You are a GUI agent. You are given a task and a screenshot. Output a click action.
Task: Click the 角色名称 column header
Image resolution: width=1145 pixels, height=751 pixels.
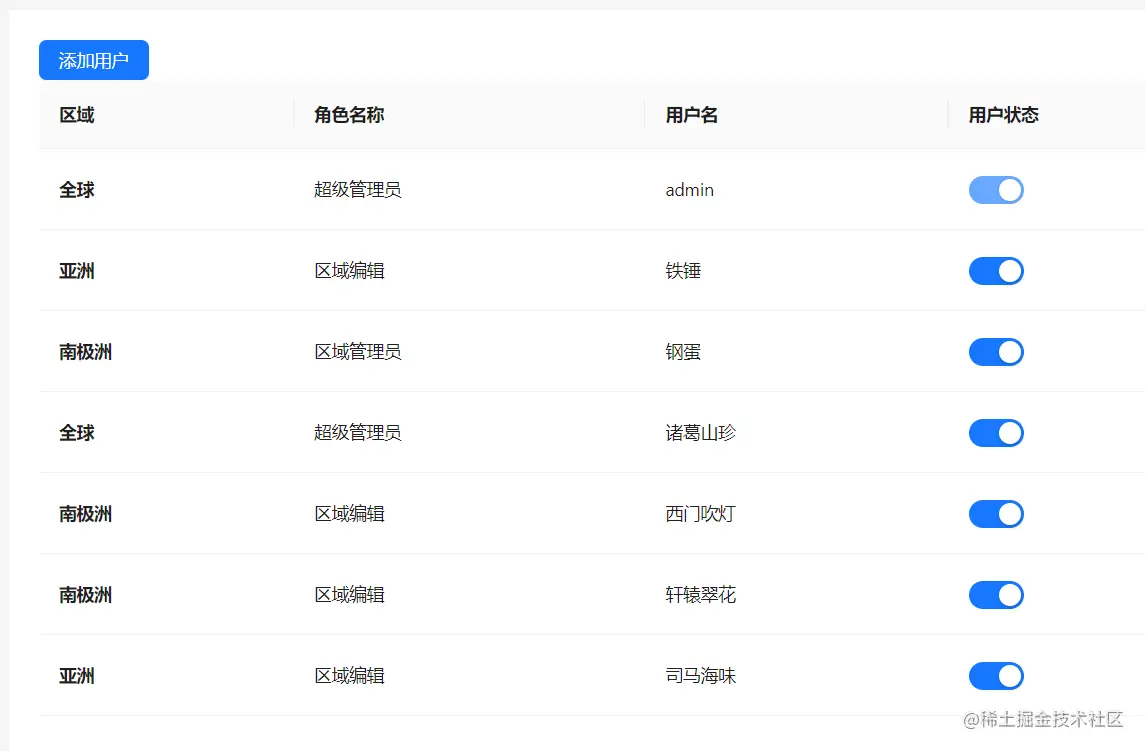(x=349, y=115)
